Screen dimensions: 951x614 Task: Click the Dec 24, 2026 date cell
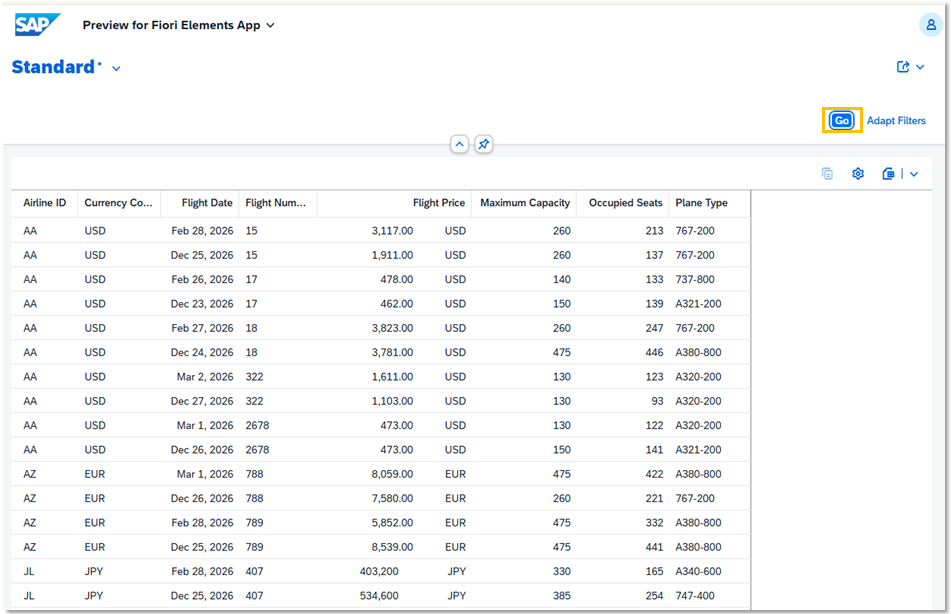(202, 352)
